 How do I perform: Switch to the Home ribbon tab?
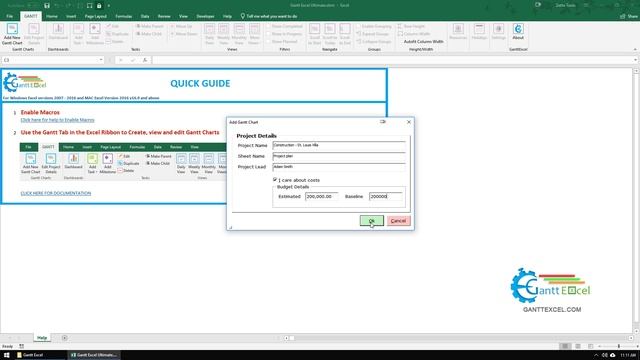click(x=52, y=16)
